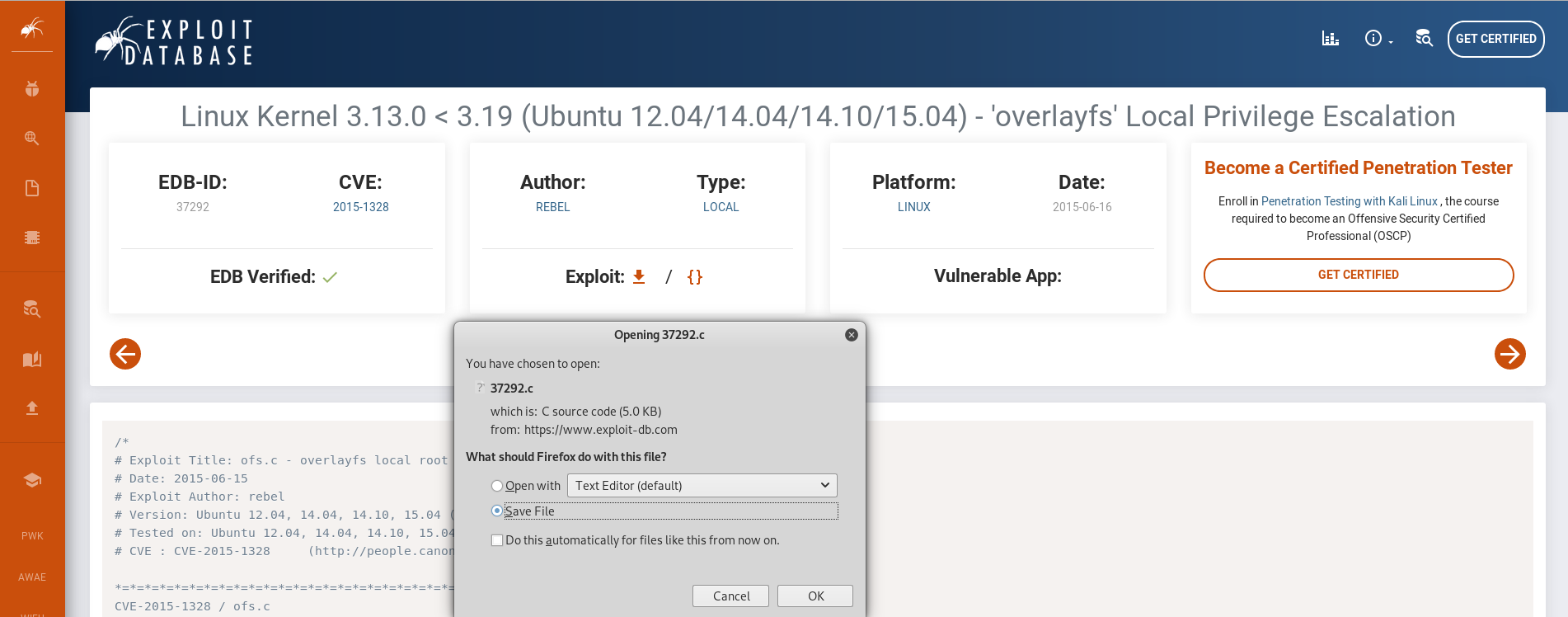Open type LOCAL link
Viewport: 1568px width, 617px height.
click(721, 207)
